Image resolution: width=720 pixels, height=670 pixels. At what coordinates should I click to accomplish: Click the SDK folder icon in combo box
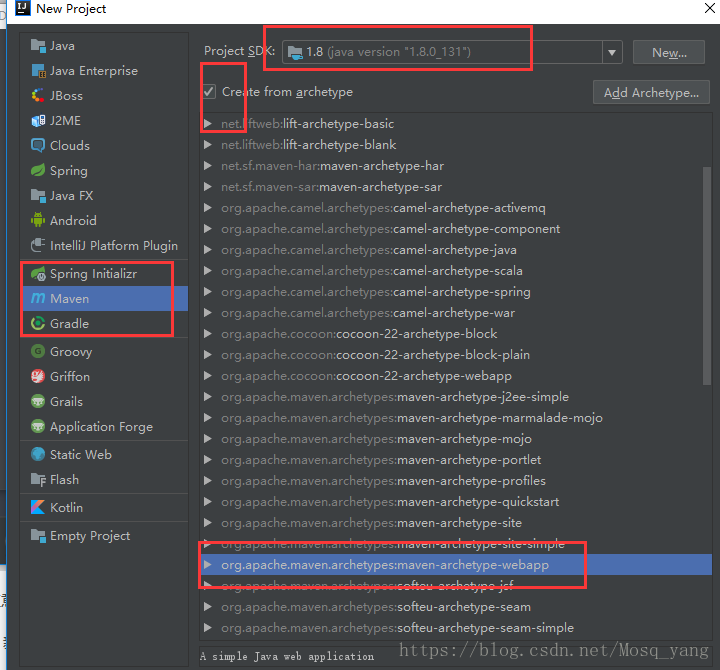point(295,52)
